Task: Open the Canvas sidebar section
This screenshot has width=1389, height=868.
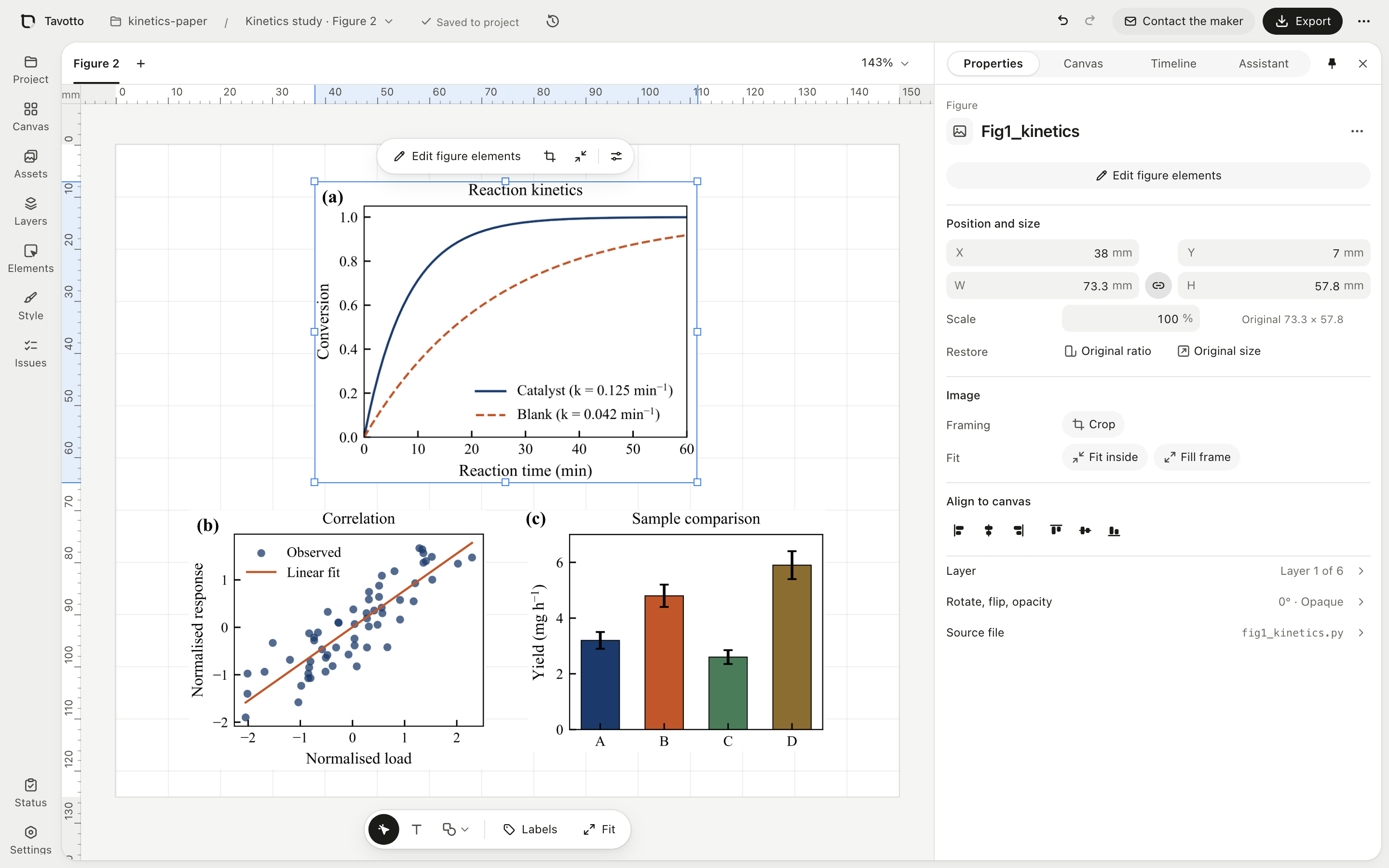Action: tap(30, 117)
